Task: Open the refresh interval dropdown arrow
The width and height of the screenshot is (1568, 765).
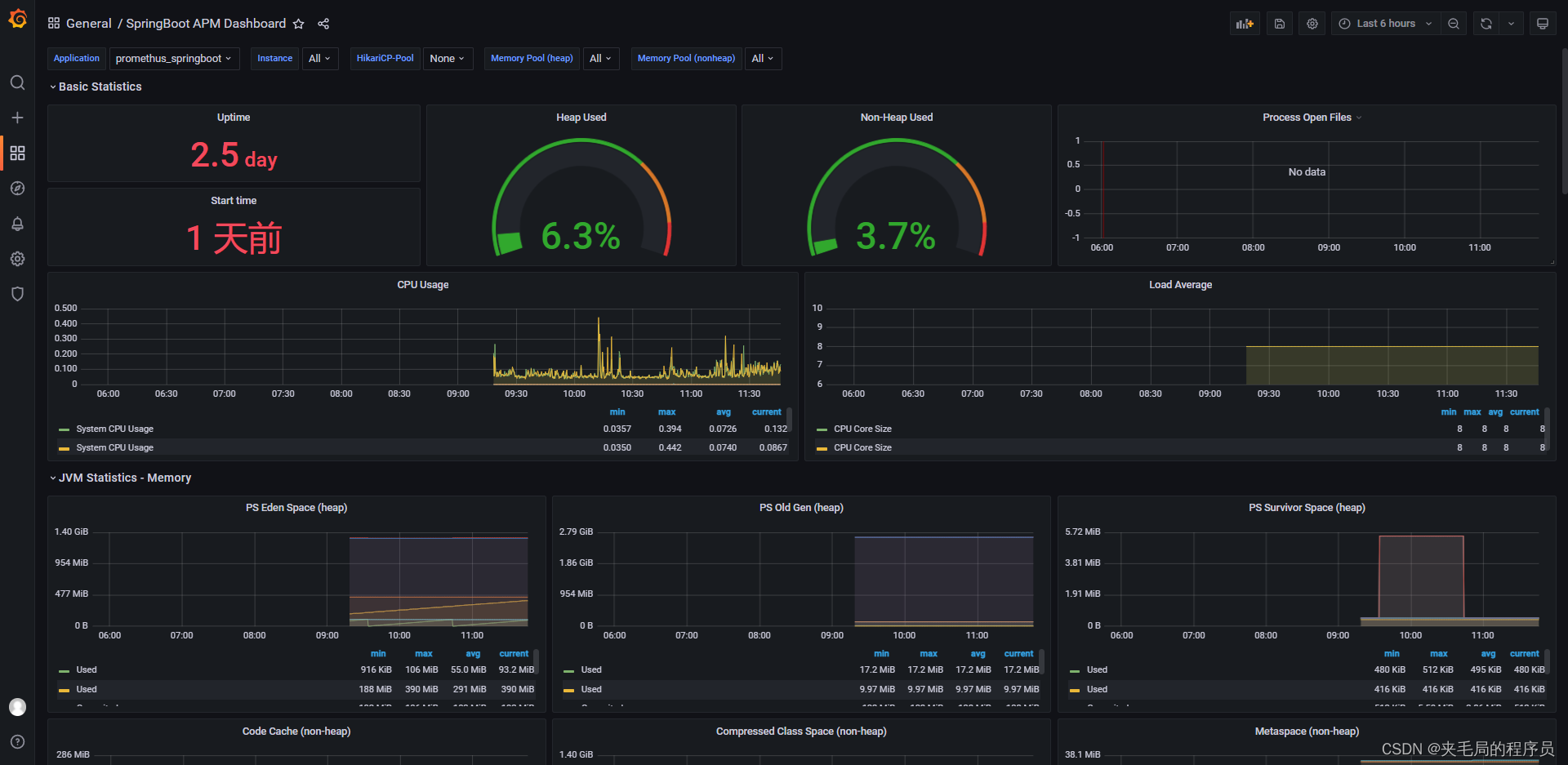Action: tap(1512, 24)
